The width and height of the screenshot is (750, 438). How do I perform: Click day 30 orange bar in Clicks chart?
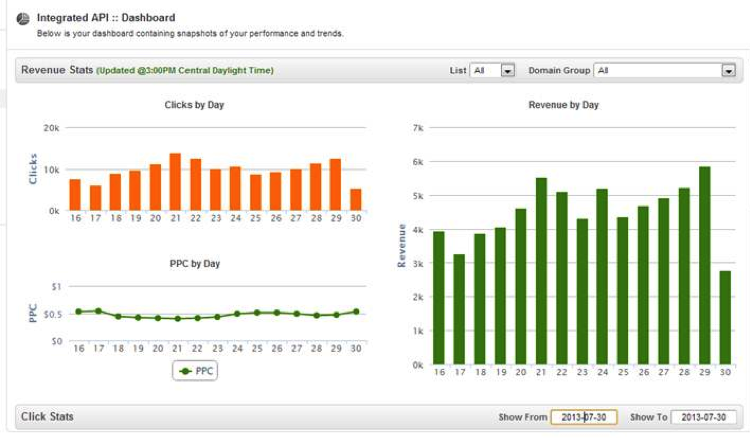coord(356,200)
